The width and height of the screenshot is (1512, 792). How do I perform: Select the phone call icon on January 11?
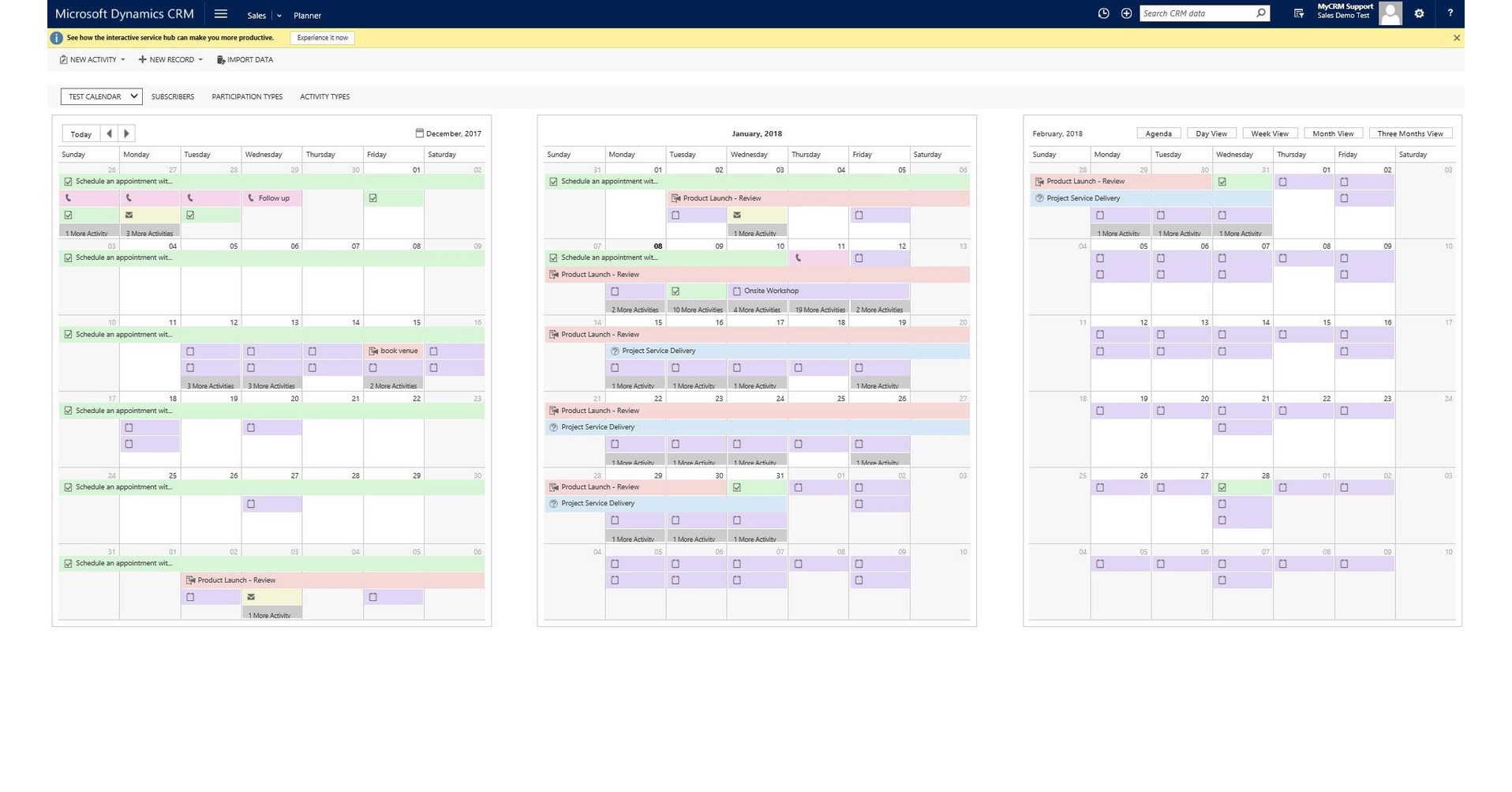click(x=799, y=258)
